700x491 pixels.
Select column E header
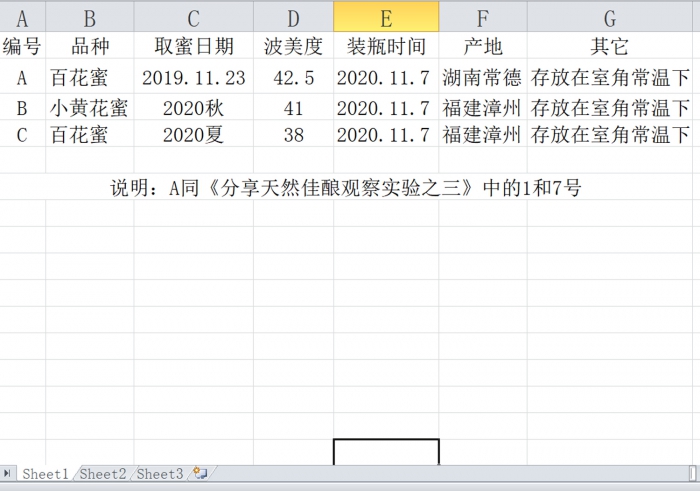386,17
